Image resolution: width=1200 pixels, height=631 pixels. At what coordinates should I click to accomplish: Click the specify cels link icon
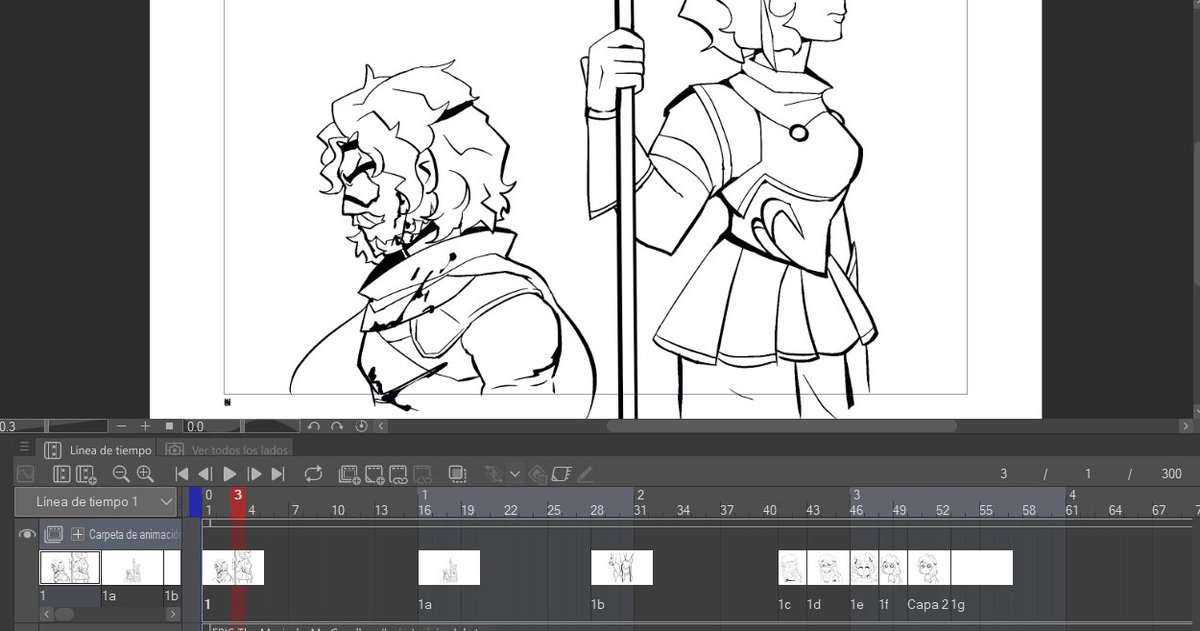[x=398, y=474]
